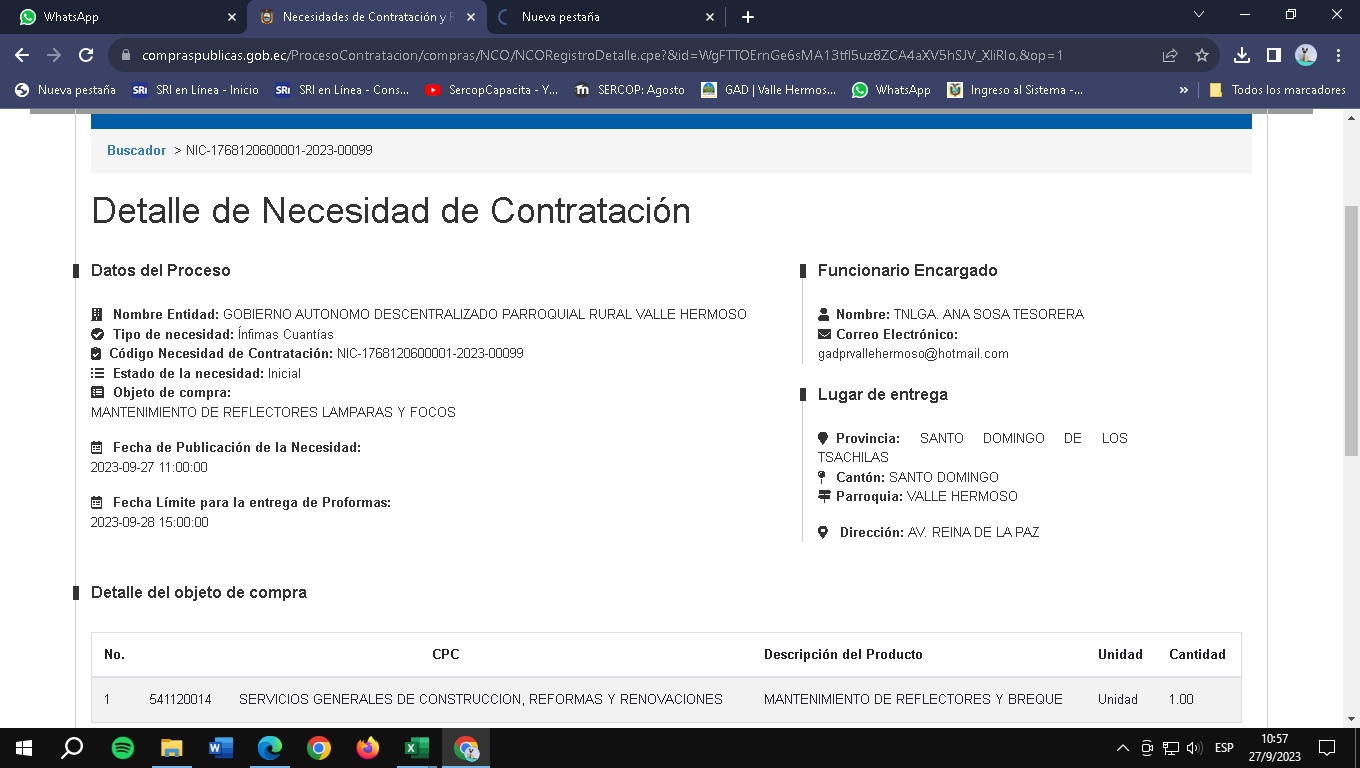Switch to the Nueva pestaña tab

click(x=600, y=17)
